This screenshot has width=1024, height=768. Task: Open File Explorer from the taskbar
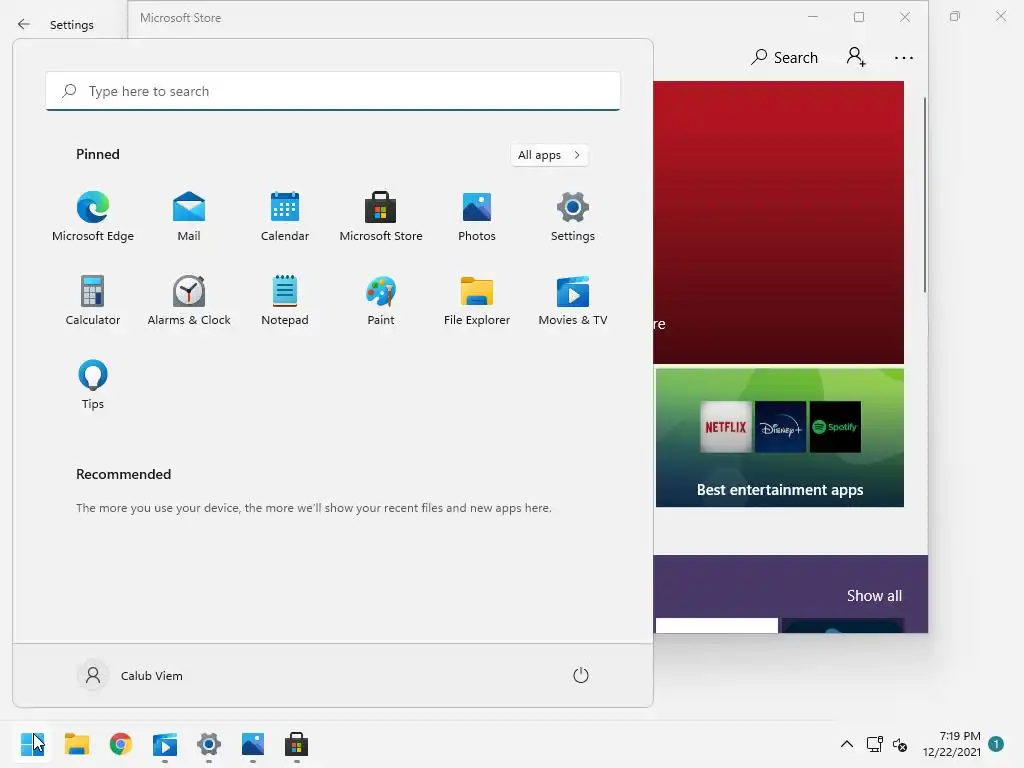(x=76, y=744)
